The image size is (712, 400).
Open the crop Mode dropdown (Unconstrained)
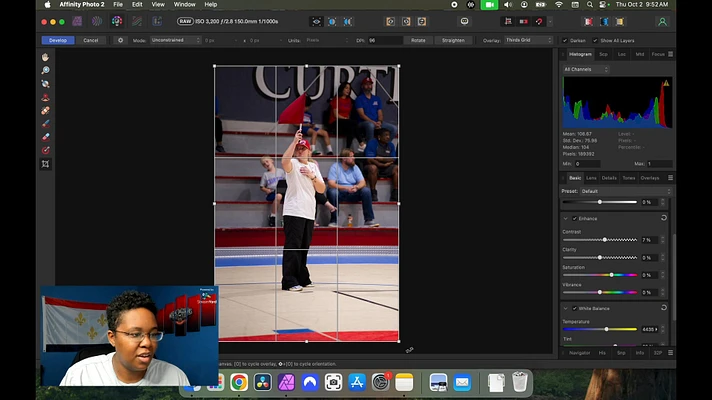pos(175,40)
